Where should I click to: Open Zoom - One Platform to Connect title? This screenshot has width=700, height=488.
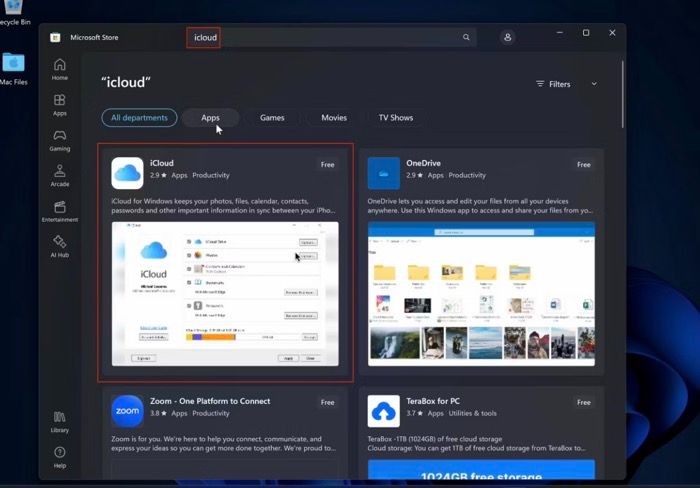[x=210, y=401]
